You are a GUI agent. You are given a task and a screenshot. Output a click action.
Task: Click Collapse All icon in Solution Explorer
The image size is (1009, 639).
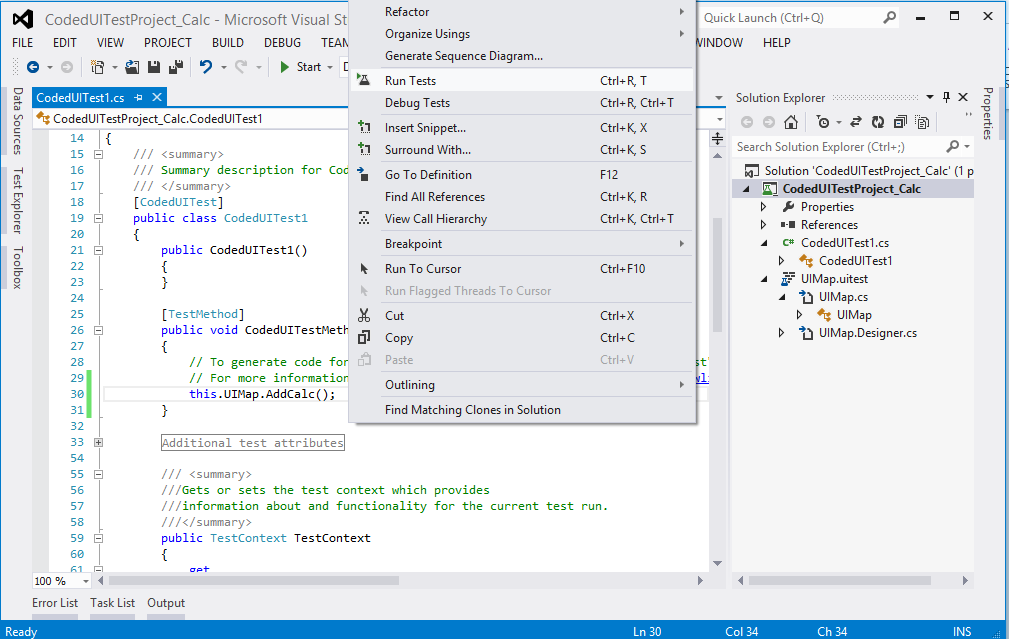click(x=899, y=122)
